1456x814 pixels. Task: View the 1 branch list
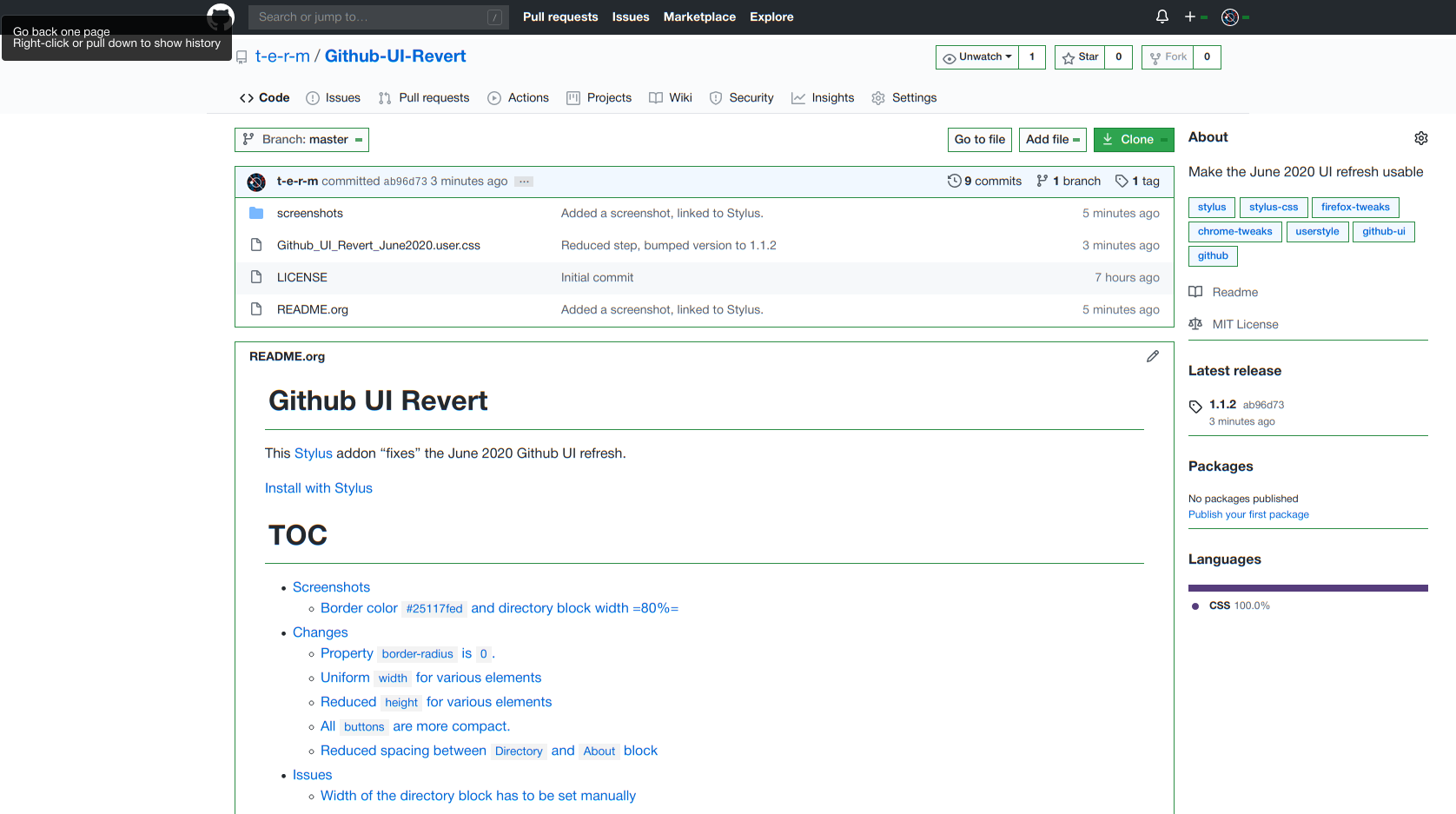click(1069, 181)
